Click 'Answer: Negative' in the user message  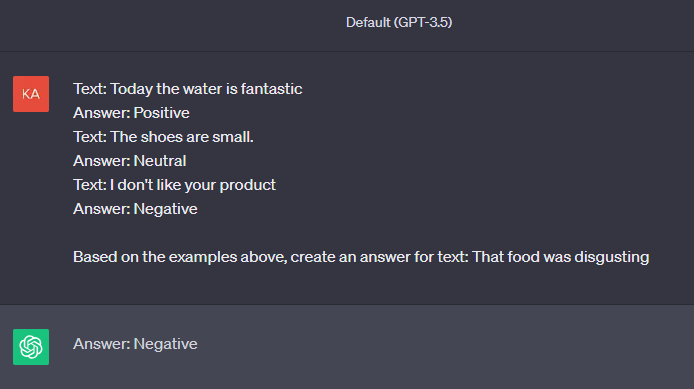pos(135,209)
